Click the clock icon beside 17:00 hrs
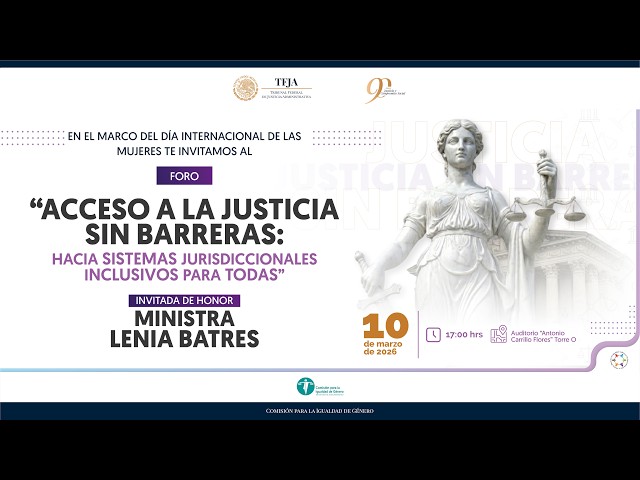 pos(433,335)
